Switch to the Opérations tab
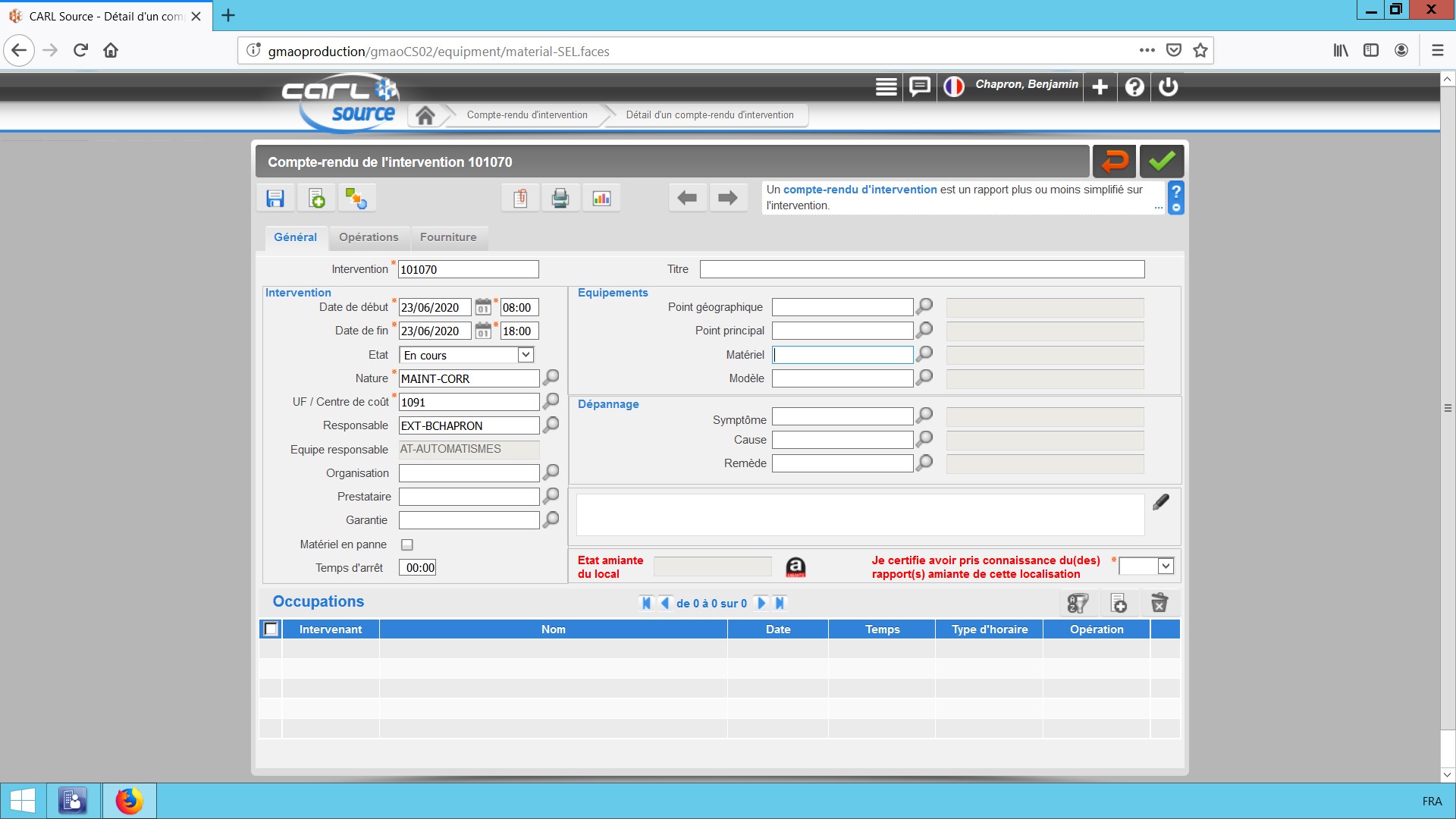This screenshot has height=819, width=1456. click(369, 237)
